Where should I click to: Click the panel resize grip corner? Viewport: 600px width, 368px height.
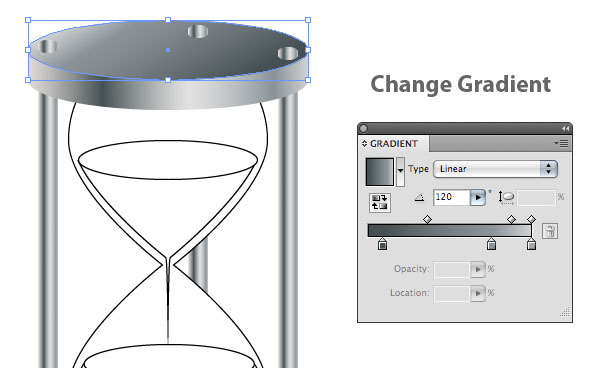click(565, 312)
